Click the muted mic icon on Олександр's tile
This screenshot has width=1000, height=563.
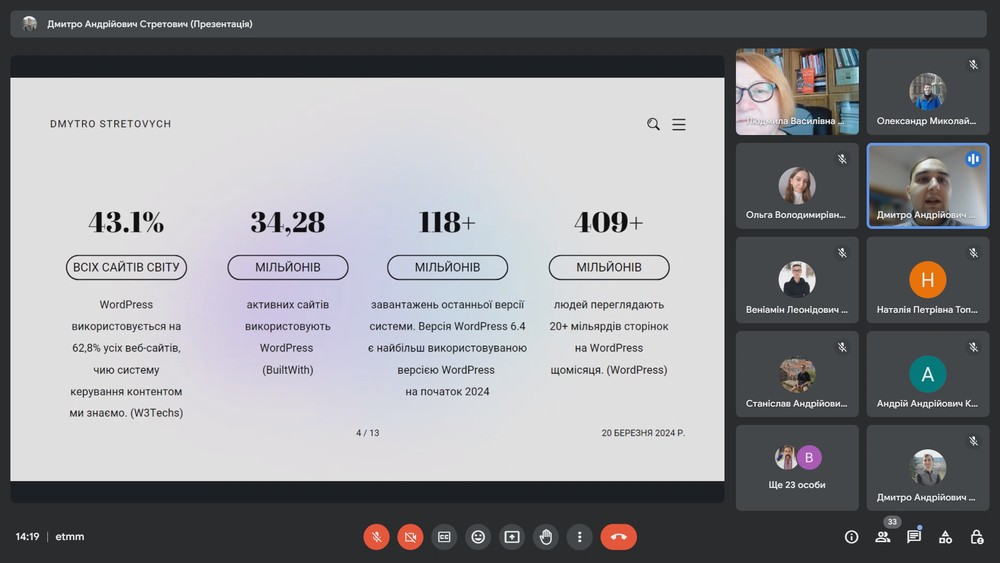pos(973,64)
